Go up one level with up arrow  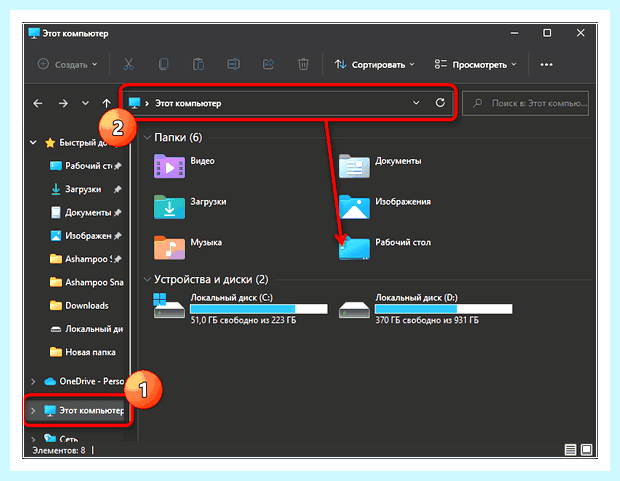point(106,104)
